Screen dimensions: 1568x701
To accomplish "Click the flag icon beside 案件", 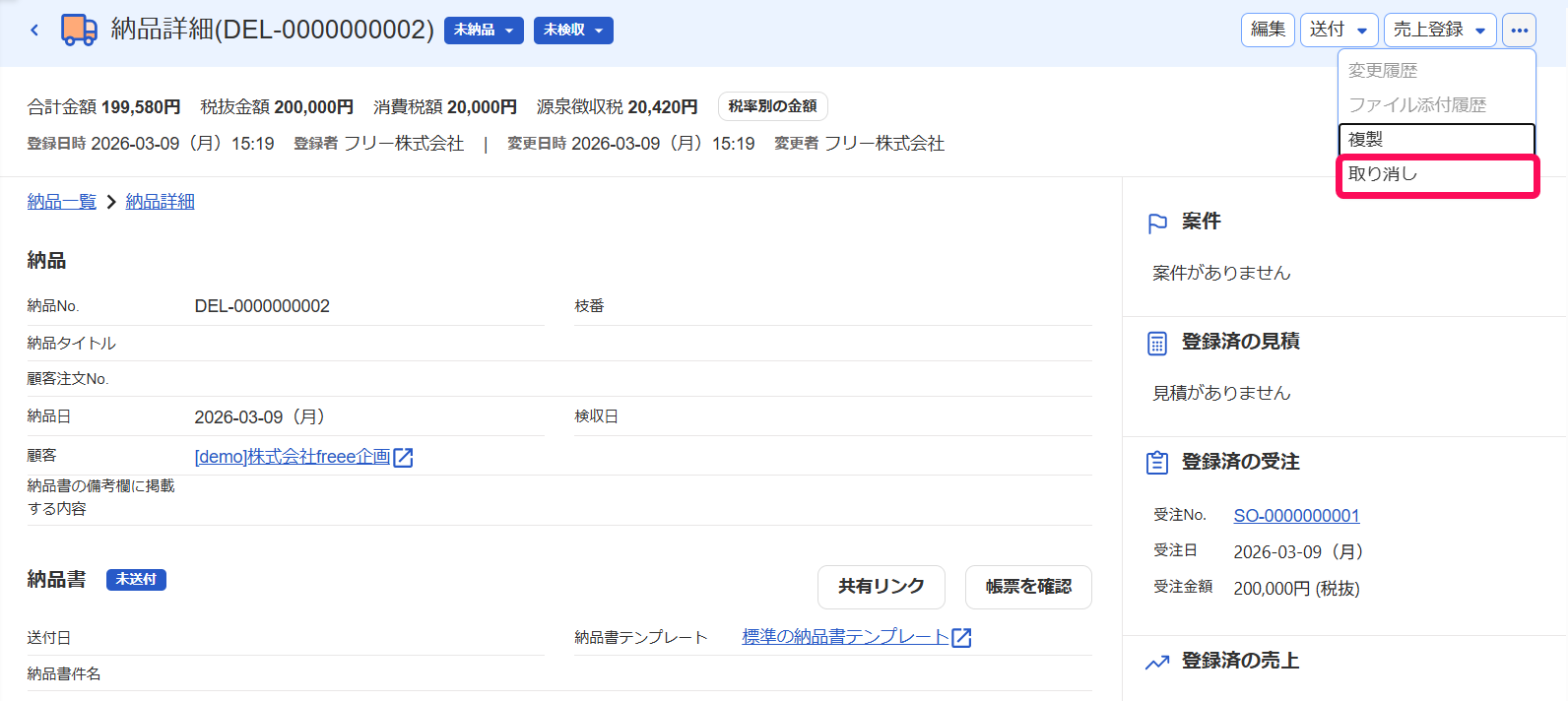I will (x=1157, y=223).
